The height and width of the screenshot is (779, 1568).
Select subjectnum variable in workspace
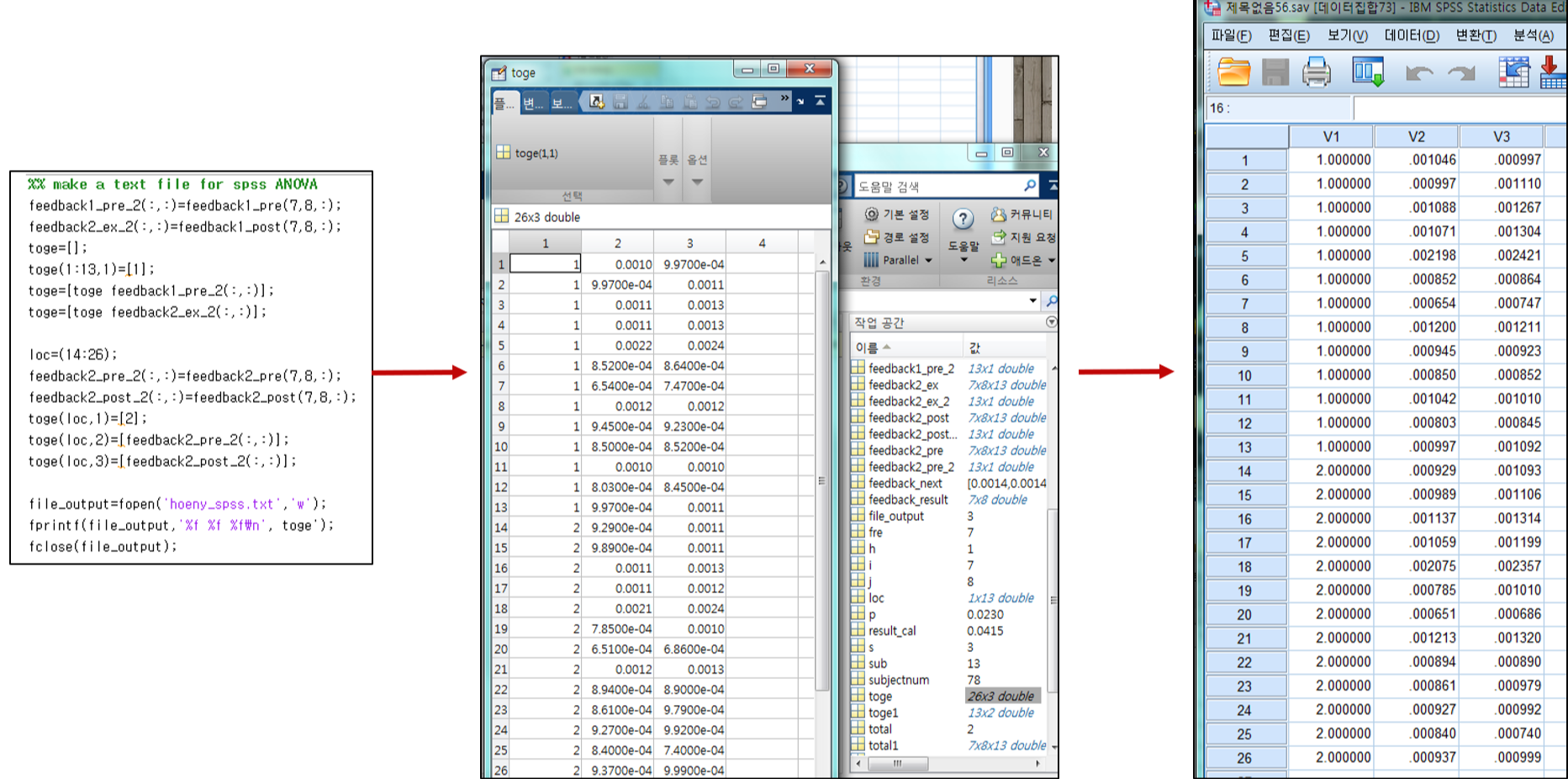(948, 680)
